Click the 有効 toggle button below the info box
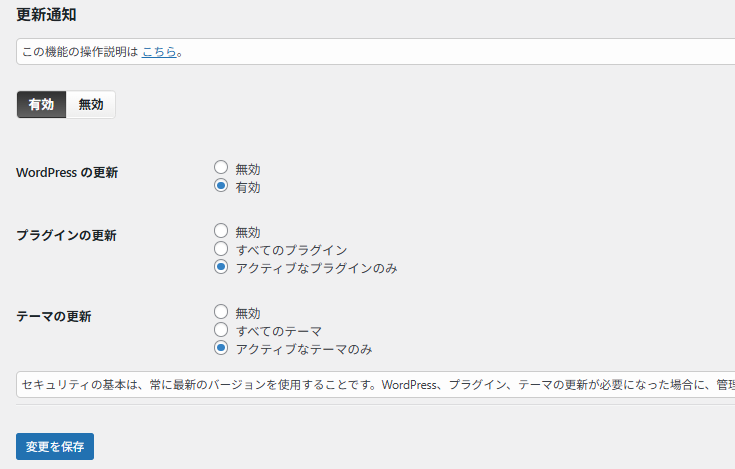 (41, 104)
